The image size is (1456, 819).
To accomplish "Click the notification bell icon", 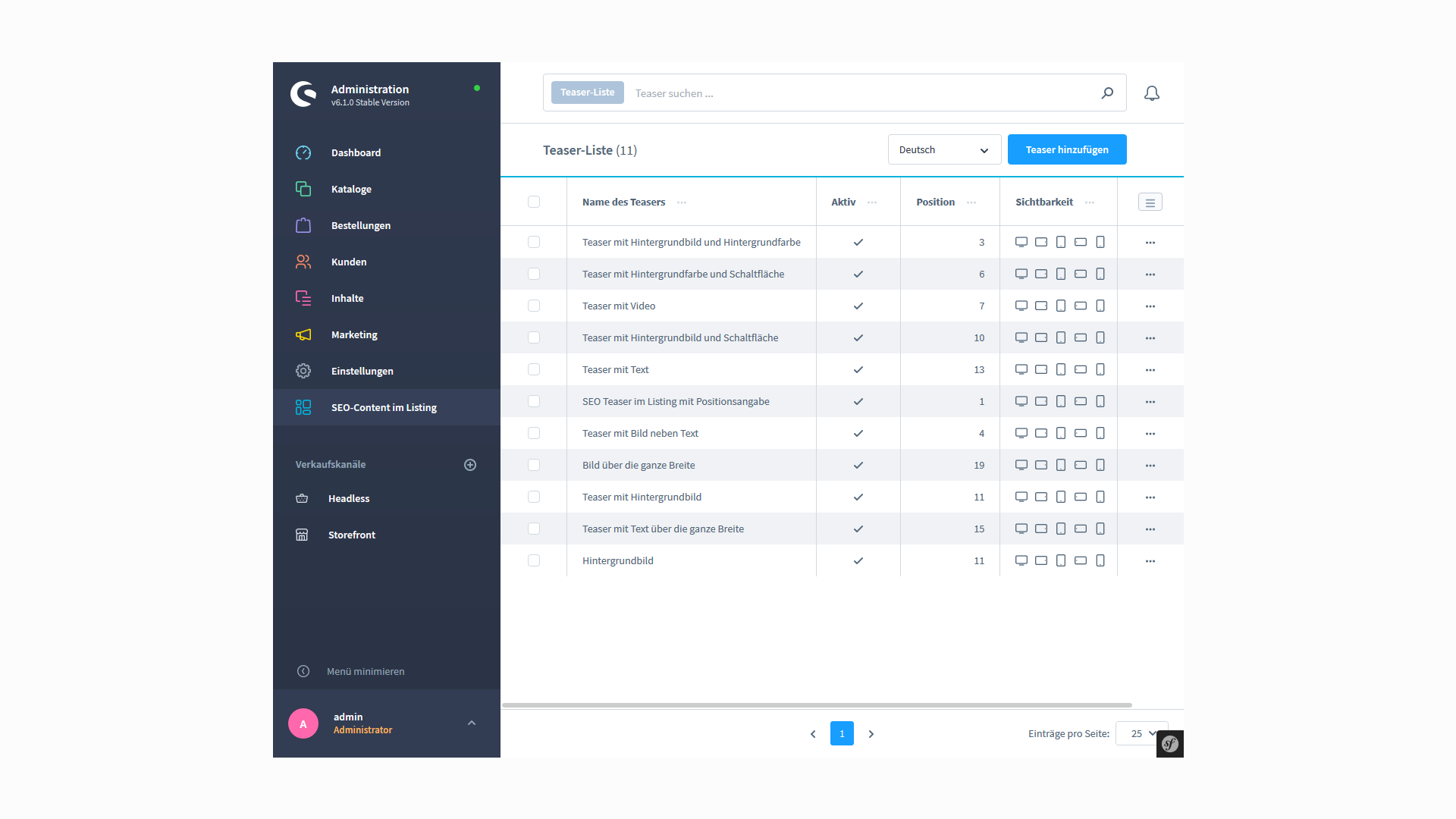I will [x=1151, y=93].
